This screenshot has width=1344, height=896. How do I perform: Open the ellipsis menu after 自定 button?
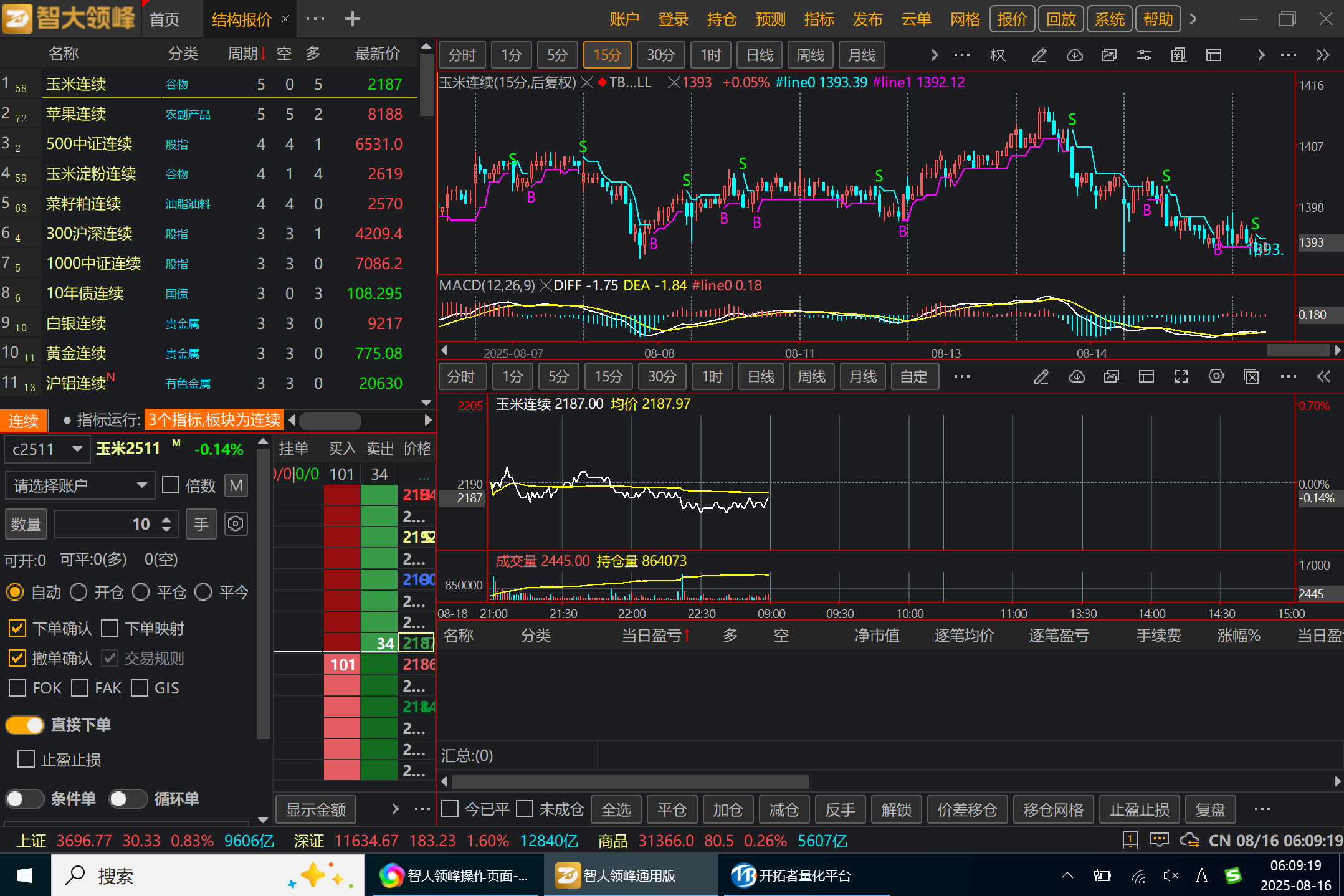[962, 376]
